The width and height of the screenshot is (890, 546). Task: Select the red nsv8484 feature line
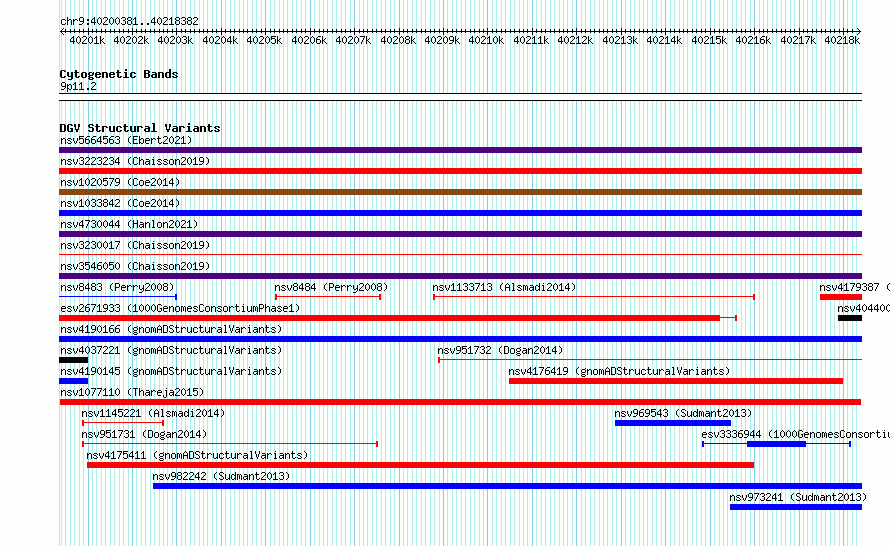pyautogui.click(x=328, y=297)
